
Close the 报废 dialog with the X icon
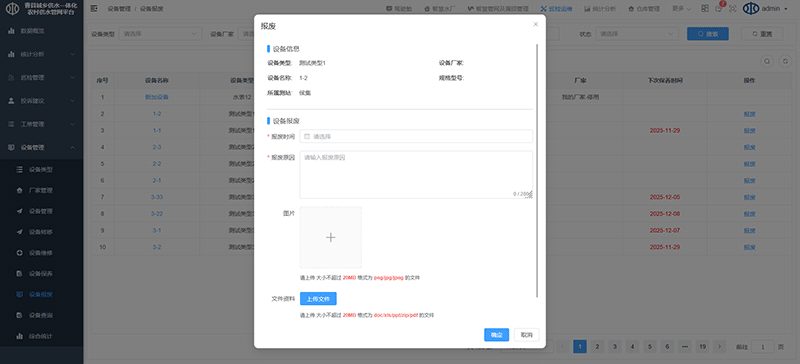(535, 24)
